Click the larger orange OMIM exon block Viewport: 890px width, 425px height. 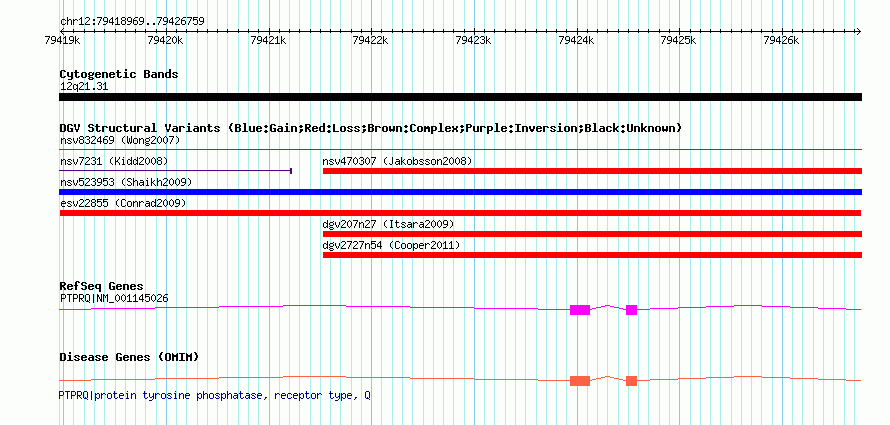[x=580, y=381]
